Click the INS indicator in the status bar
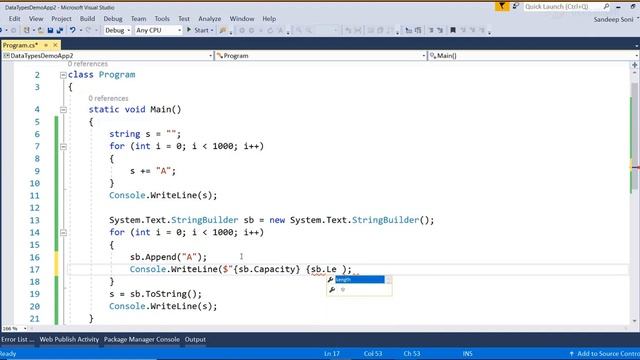The image size is (640, 360). (x=467, y=353)
